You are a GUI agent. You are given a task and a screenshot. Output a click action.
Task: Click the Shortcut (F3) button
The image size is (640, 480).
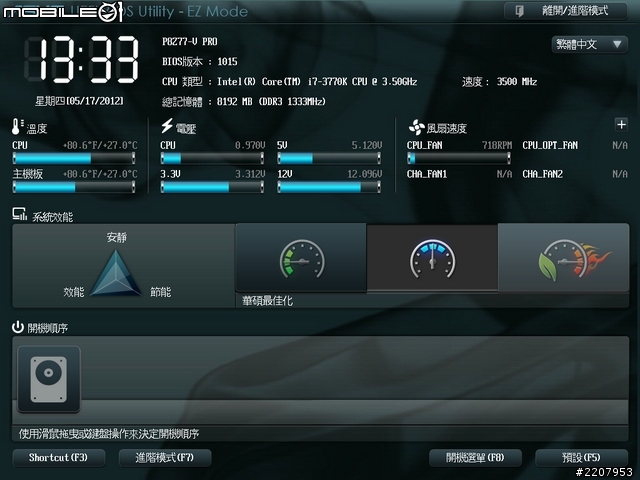pos(58,458)
